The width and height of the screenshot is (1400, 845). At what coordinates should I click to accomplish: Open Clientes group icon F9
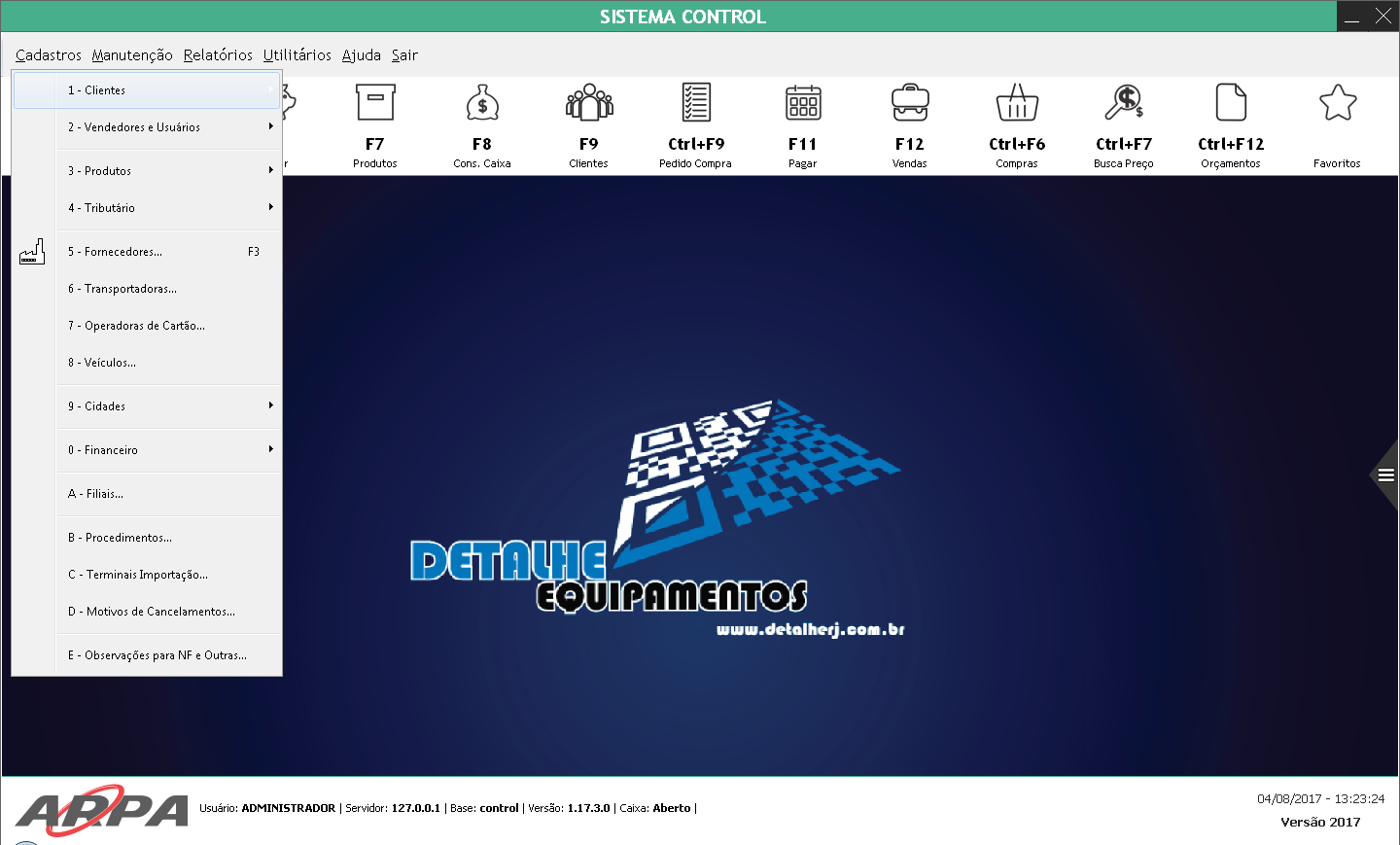[589, 102]
